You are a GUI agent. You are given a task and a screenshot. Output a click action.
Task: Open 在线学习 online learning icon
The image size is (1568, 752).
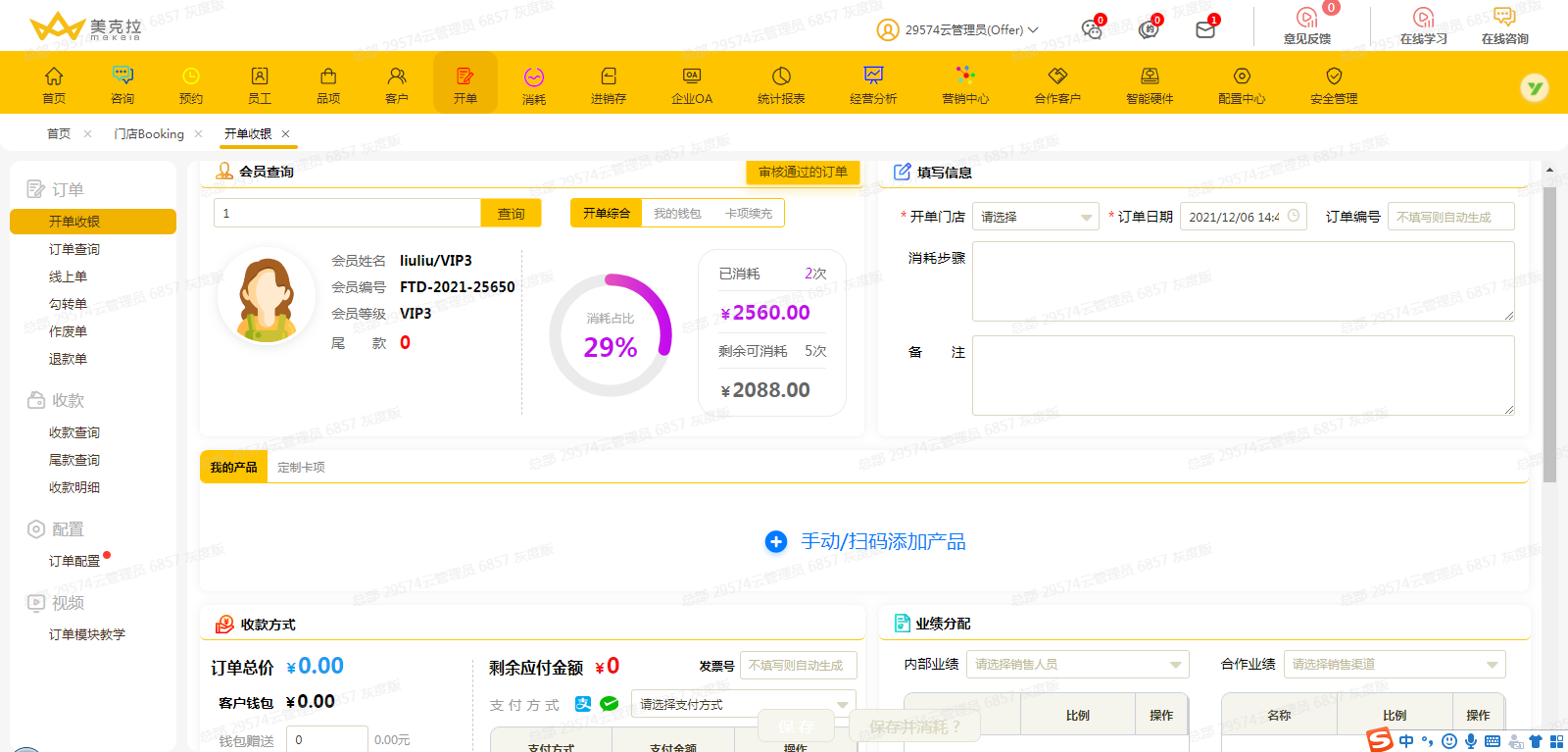[1424, 18]
